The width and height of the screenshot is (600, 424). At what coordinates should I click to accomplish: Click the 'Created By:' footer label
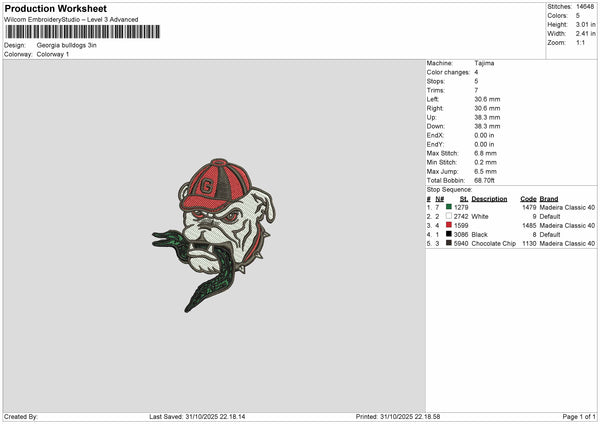[21, 417]
